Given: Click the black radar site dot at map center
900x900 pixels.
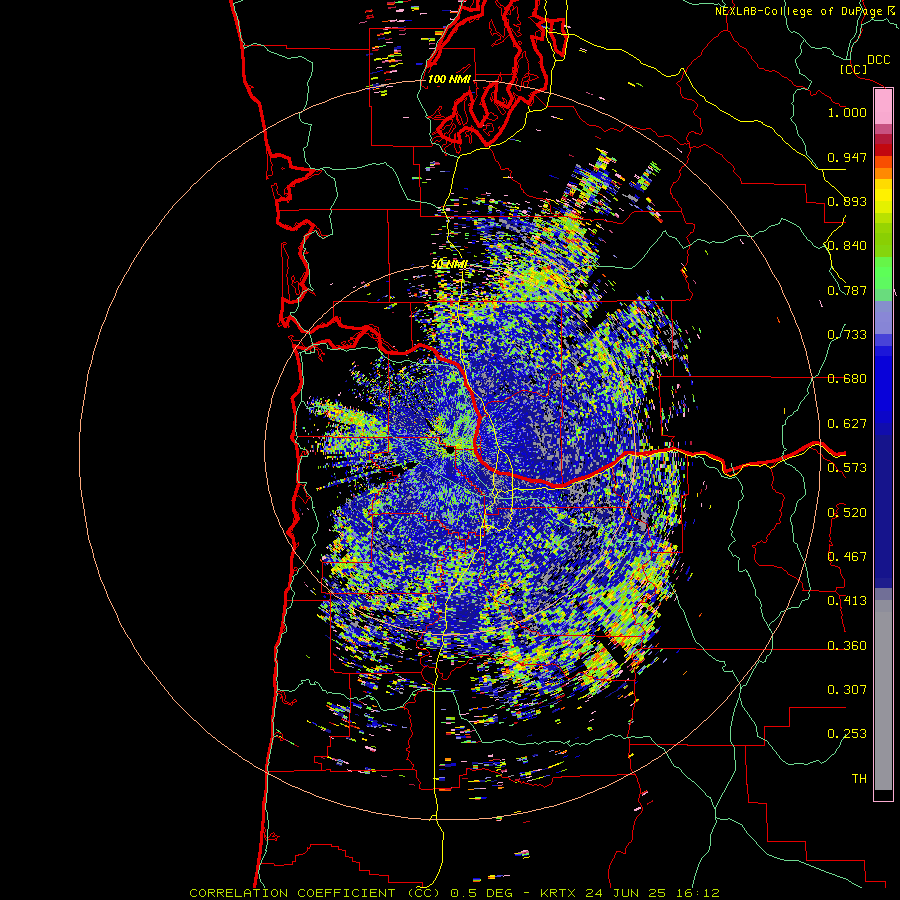Looking at the screenshot, I should 449,451.
